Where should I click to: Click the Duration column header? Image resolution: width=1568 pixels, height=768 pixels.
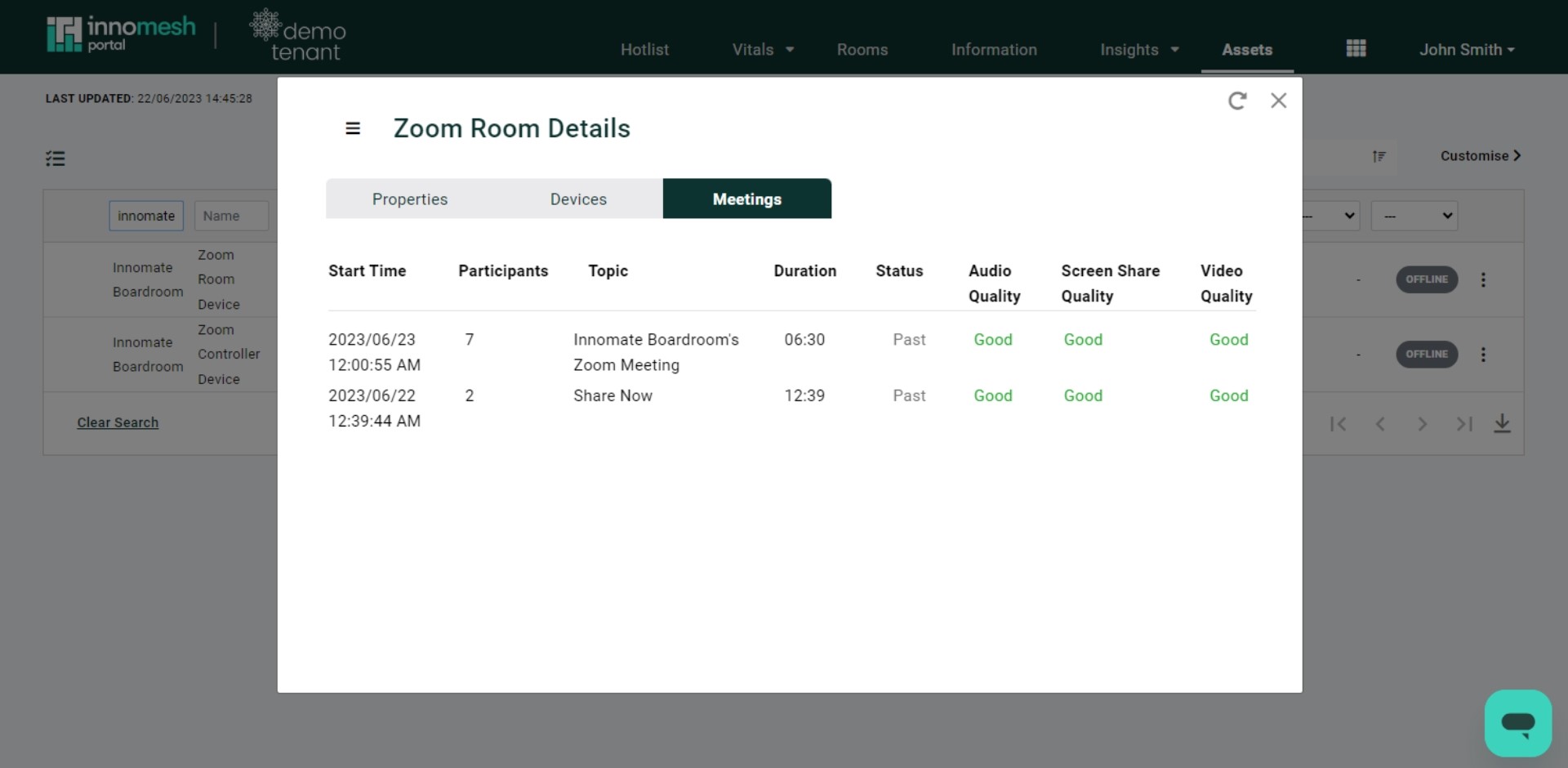805,270
